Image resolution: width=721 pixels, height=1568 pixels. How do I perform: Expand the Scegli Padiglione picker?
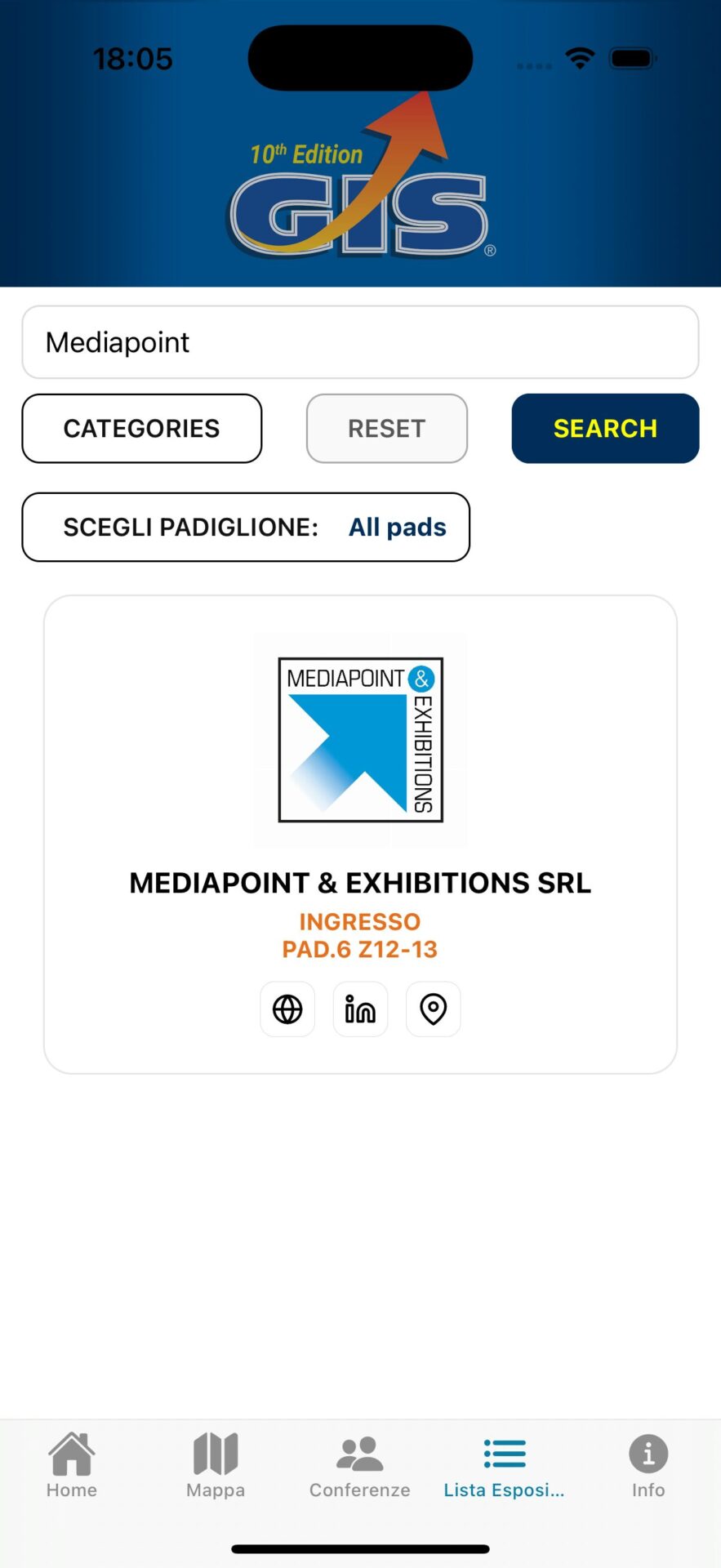point(245,527)
